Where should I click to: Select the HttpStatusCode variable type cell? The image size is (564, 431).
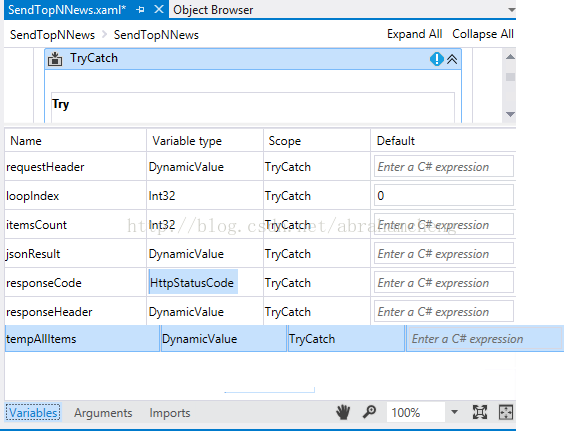[x=193, y=282]
